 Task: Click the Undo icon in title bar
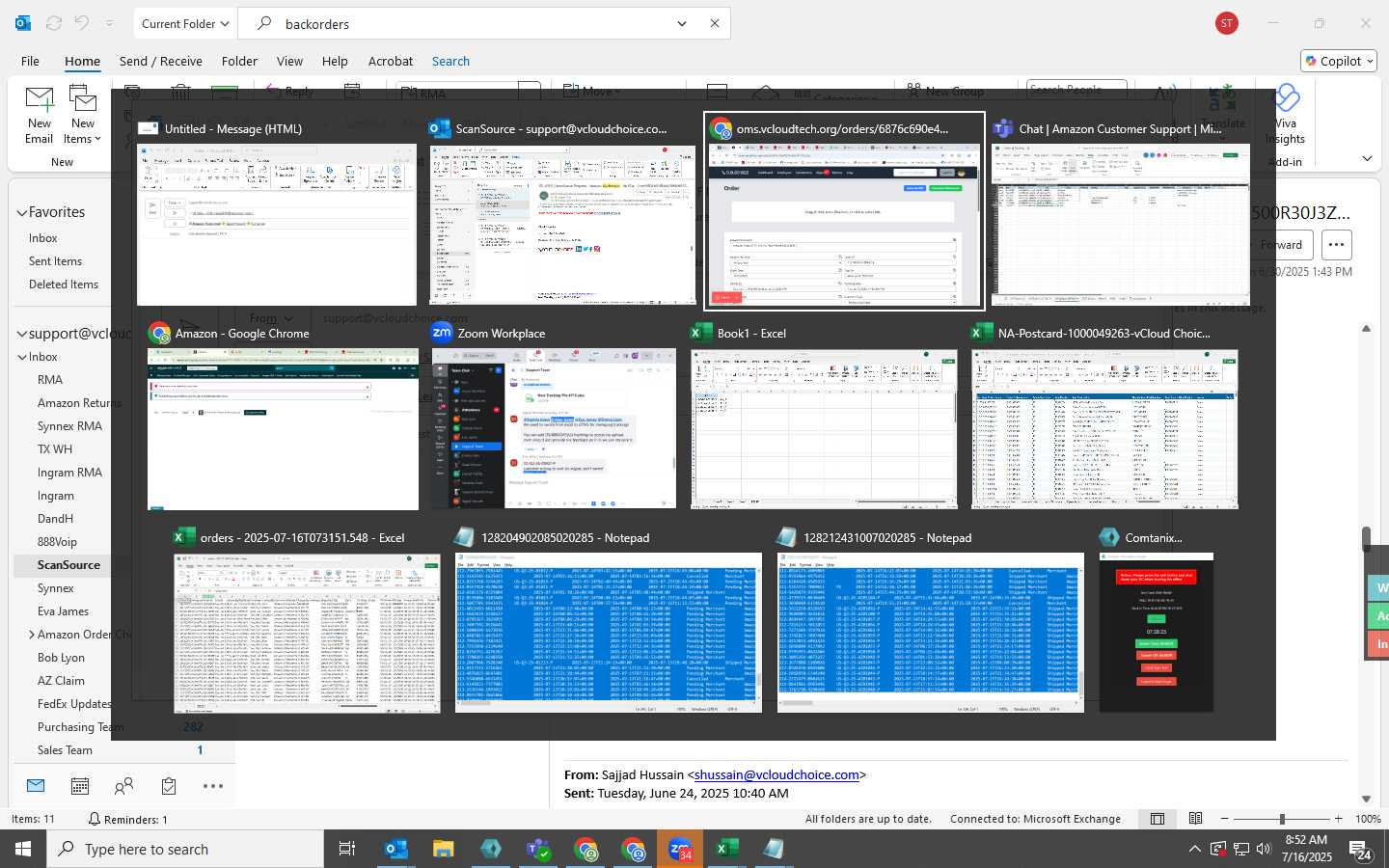[x=82, y=23]
